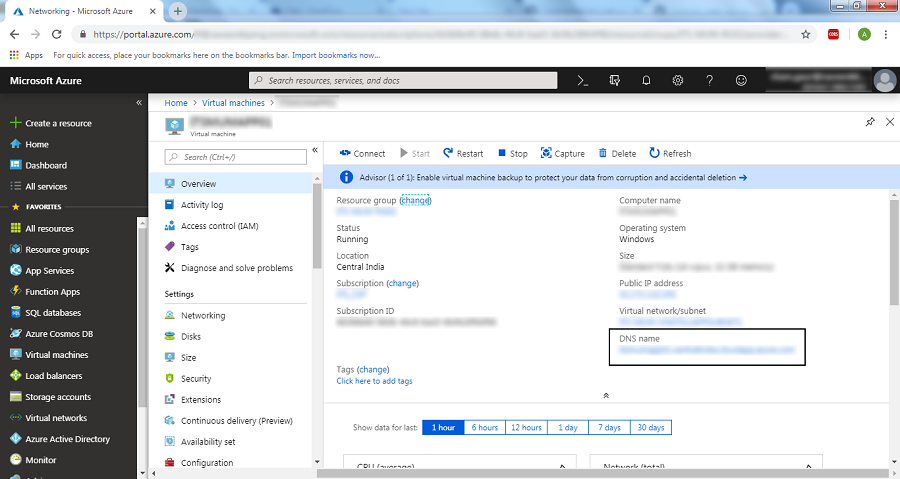Viewport: 900px width, 479px height.
Task: Open App Services
Action: click(42, 271)
